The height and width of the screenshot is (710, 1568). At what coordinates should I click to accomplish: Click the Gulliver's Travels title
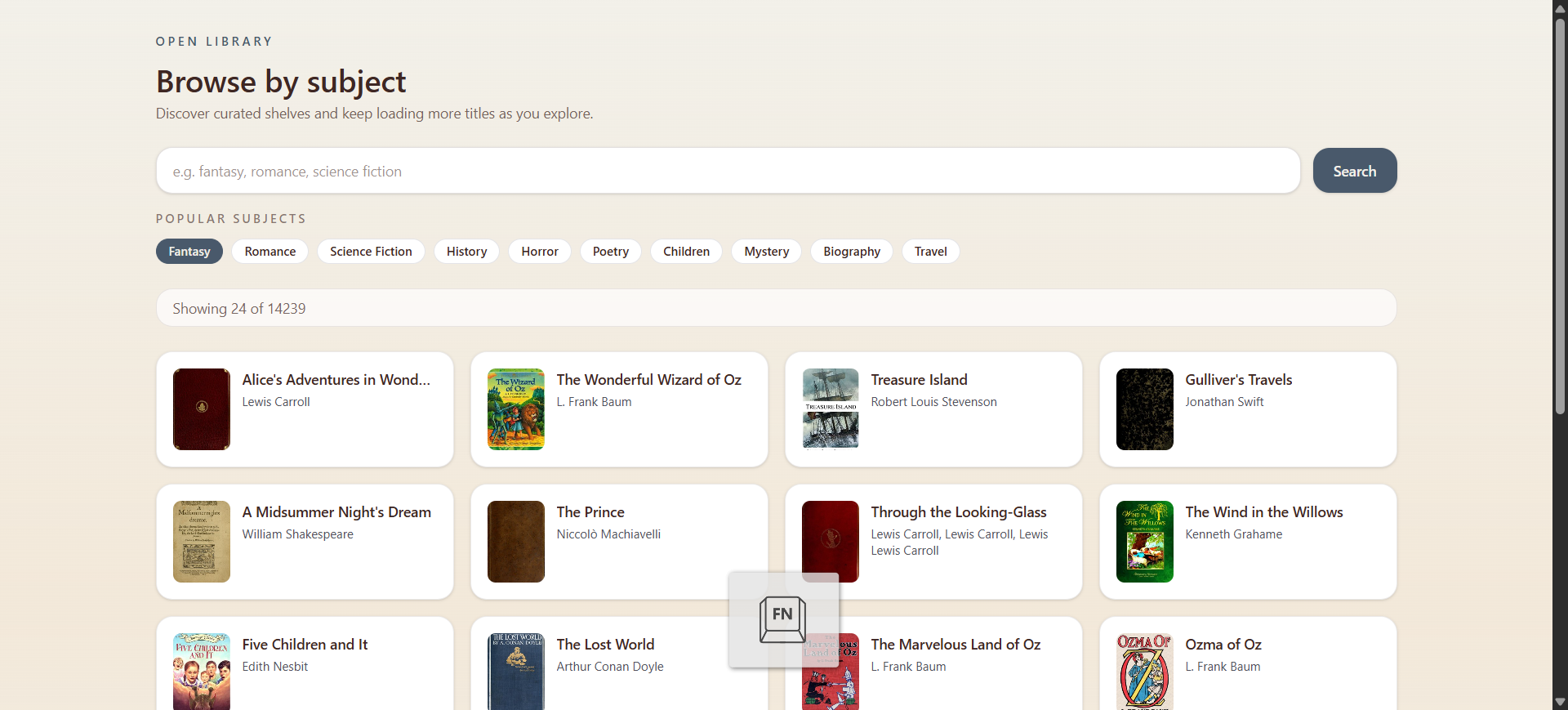point(1239,380)
